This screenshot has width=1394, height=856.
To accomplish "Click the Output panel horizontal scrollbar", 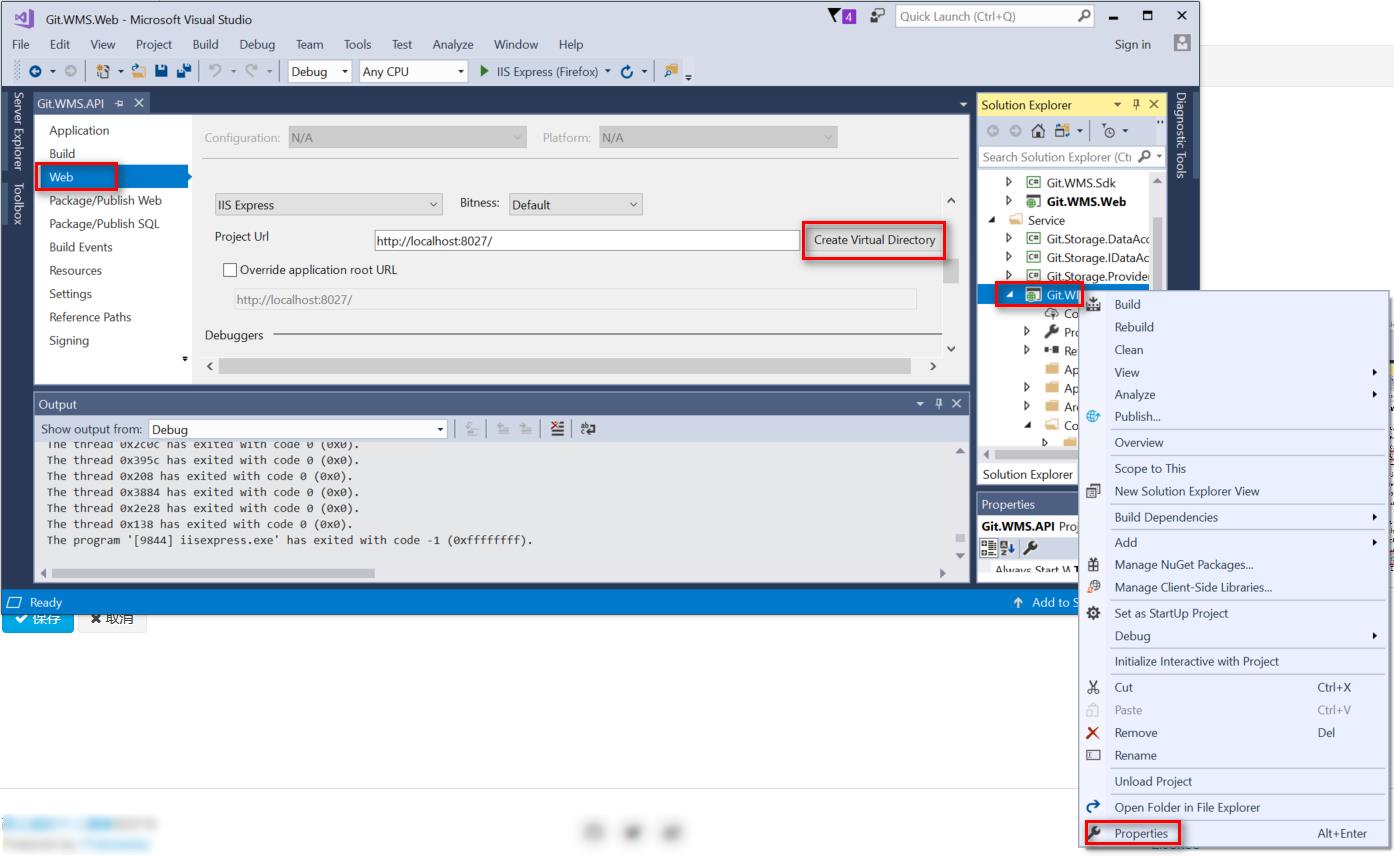I will (x=213, y=573).
